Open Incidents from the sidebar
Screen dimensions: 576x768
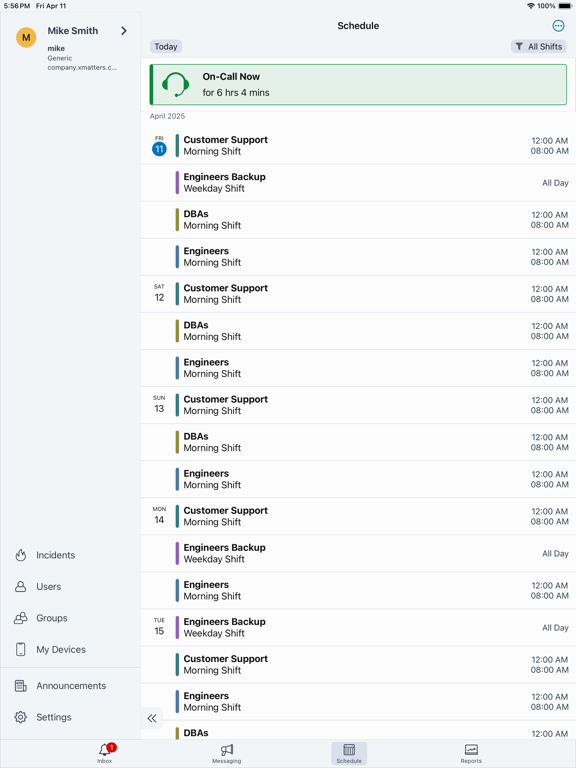pyautogui.click(x=55, y=555)
